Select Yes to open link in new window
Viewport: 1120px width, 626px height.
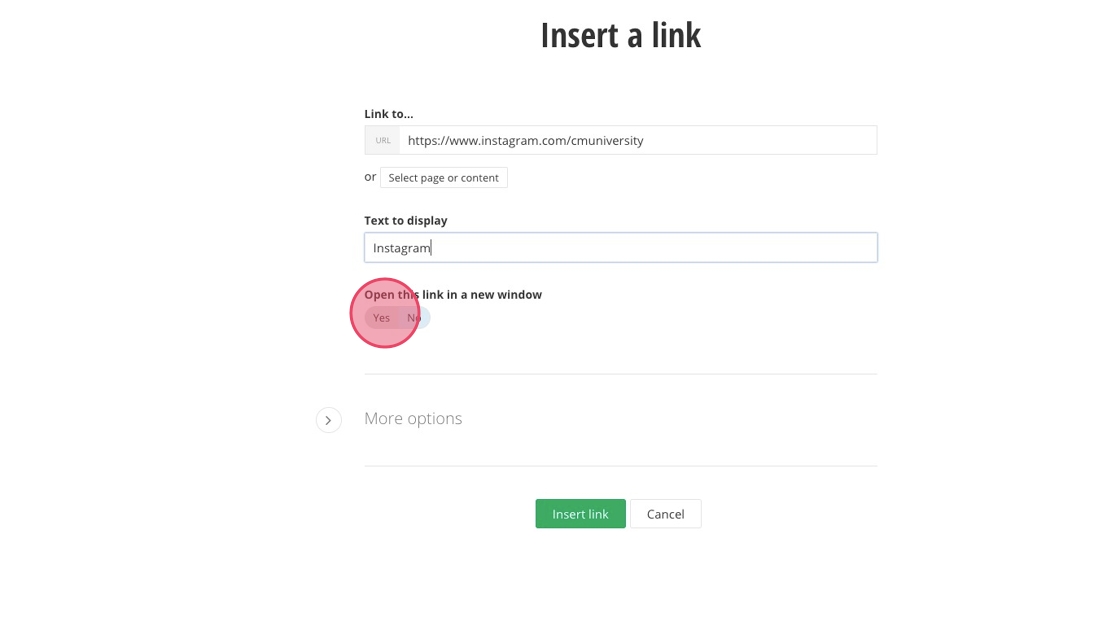pos(380,318)
